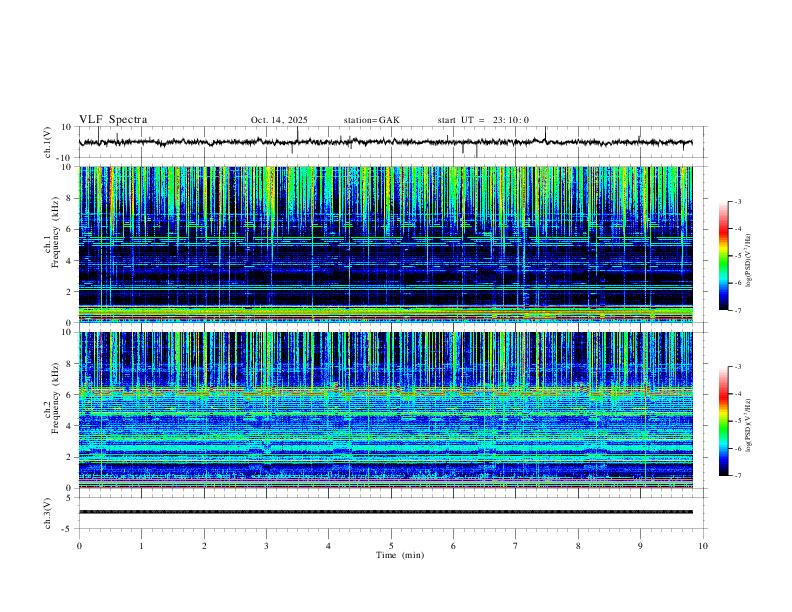The height and width of the screenshot is (612, 792).
Task: Click the 'ch.3(V)' axis label
Action: tap(48, 513)
